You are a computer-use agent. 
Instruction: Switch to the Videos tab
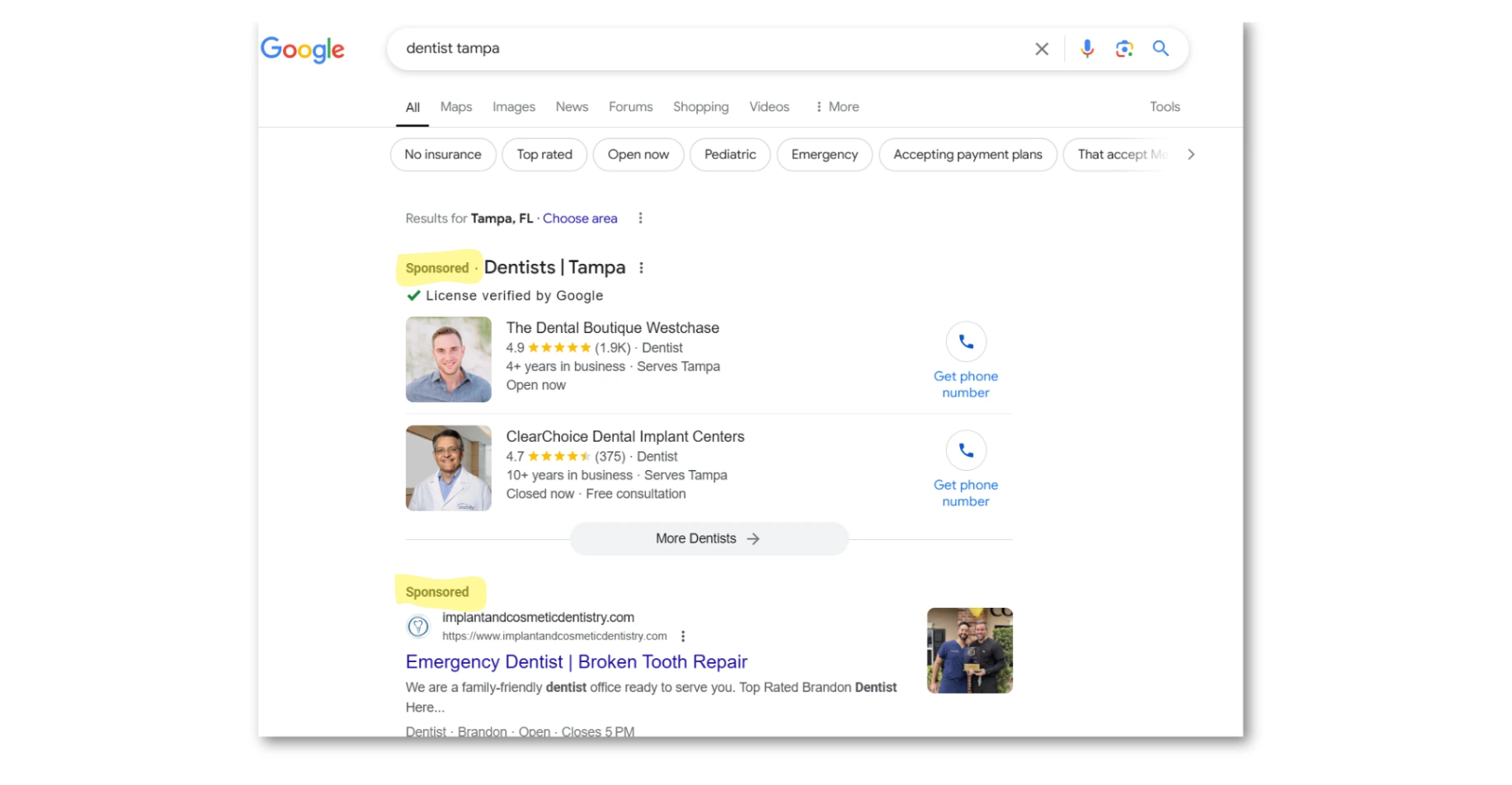click(769, 107)
